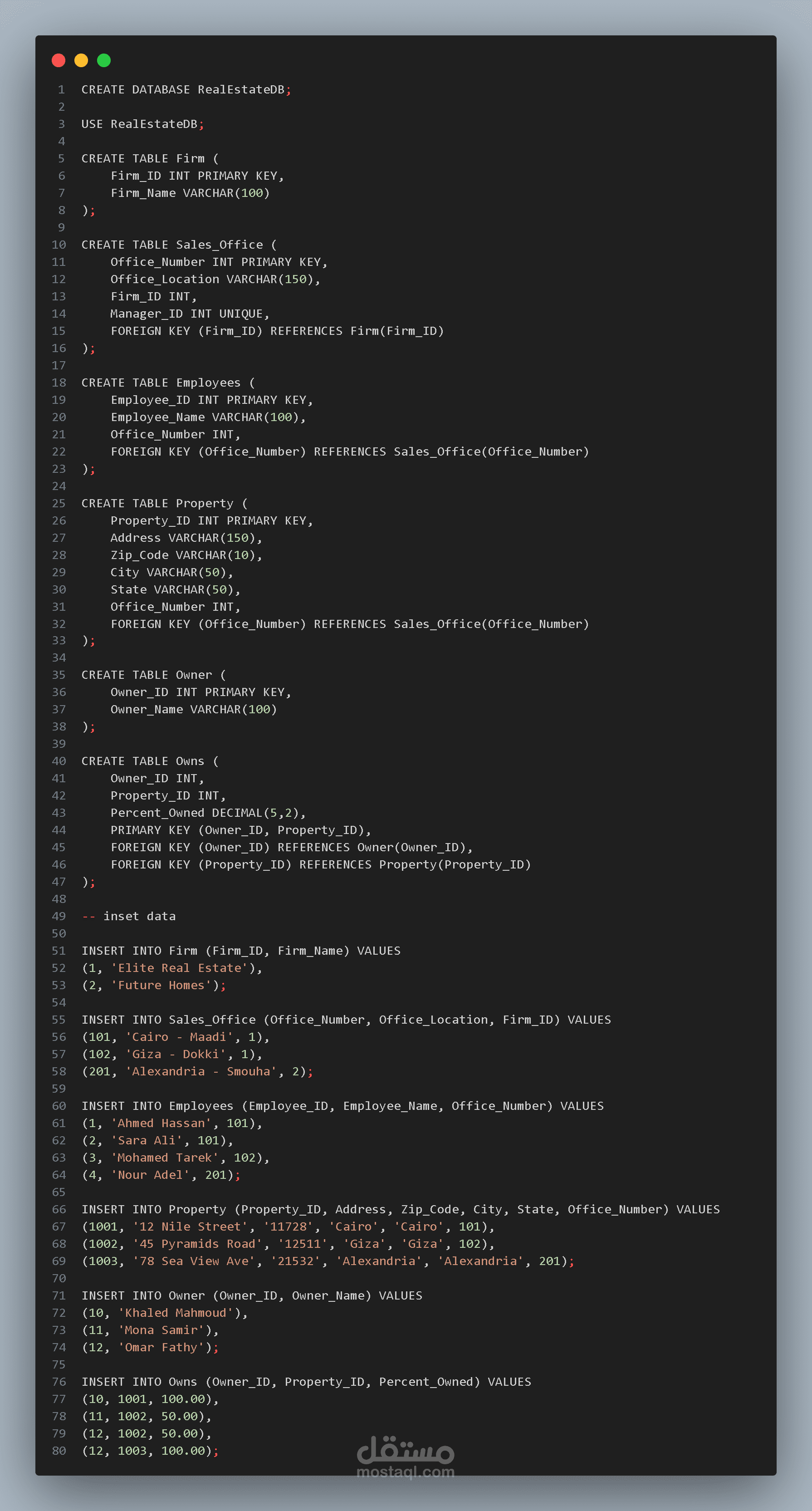Click the red close dot
Viewport: 812px width, 1511px height.
tap(59, 60)
